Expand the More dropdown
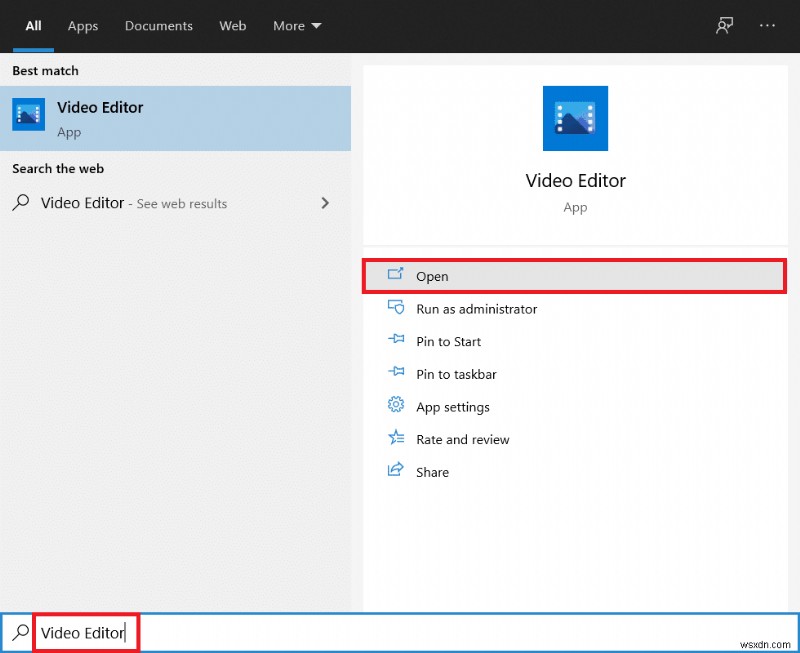 click(x=296, y=26)
